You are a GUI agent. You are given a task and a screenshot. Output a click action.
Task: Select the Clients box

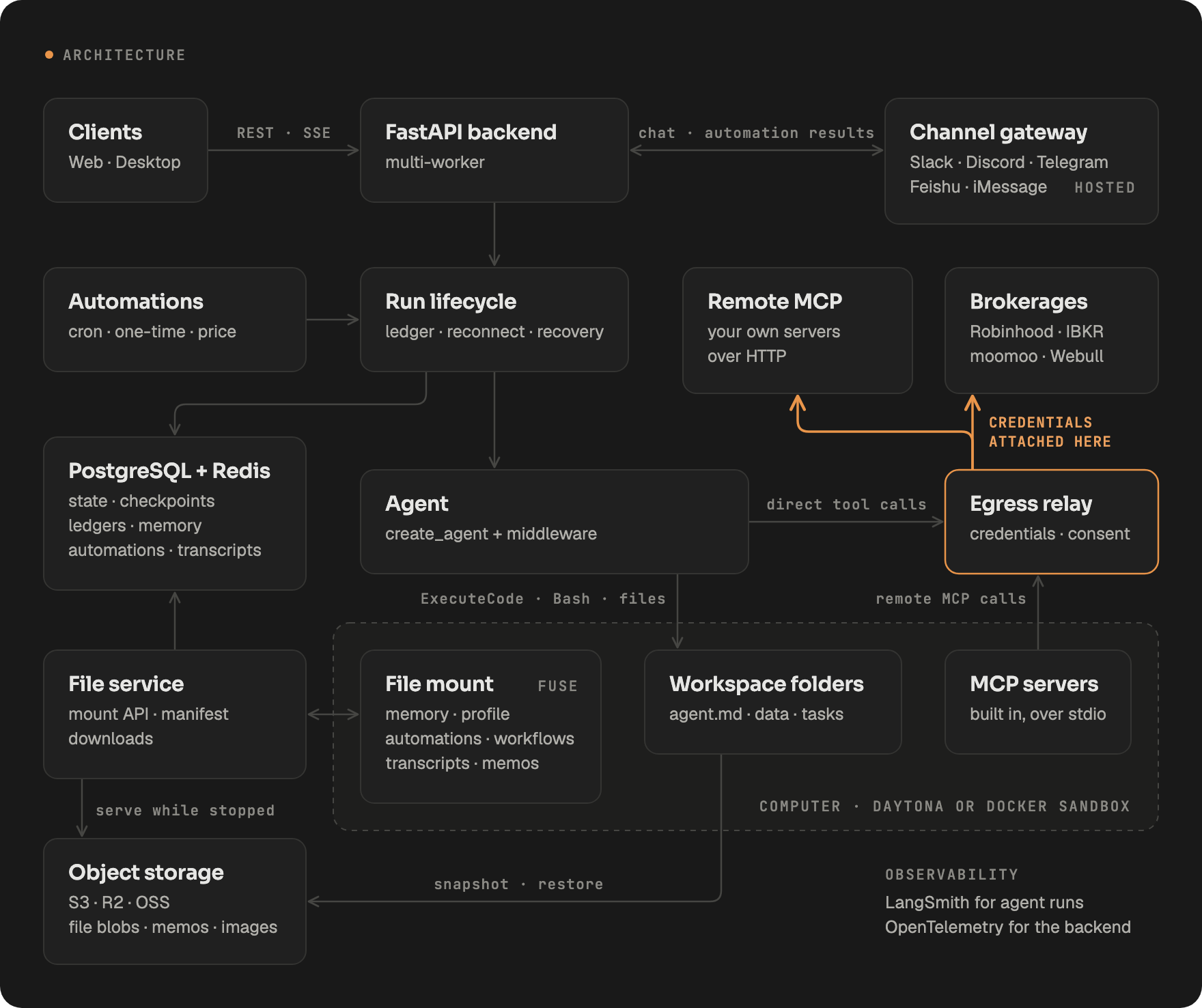pyautogui.click(x=126, y=150)
